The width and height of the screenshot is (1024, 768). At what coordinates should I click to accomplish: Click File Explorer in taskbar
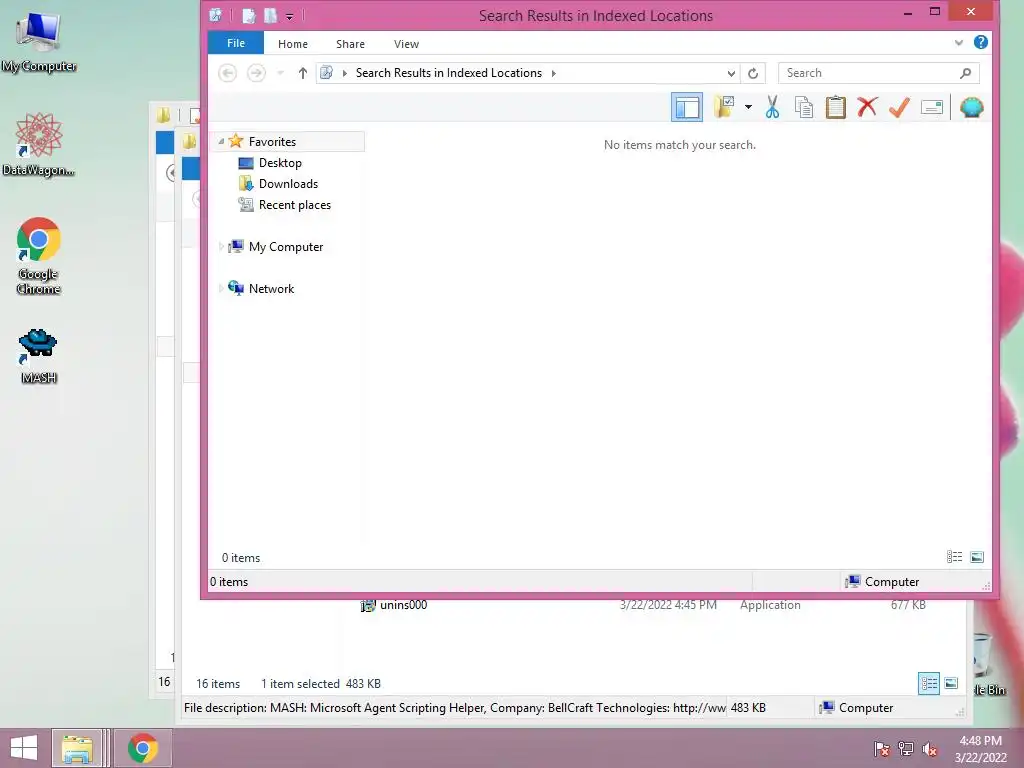pos(77,748)
